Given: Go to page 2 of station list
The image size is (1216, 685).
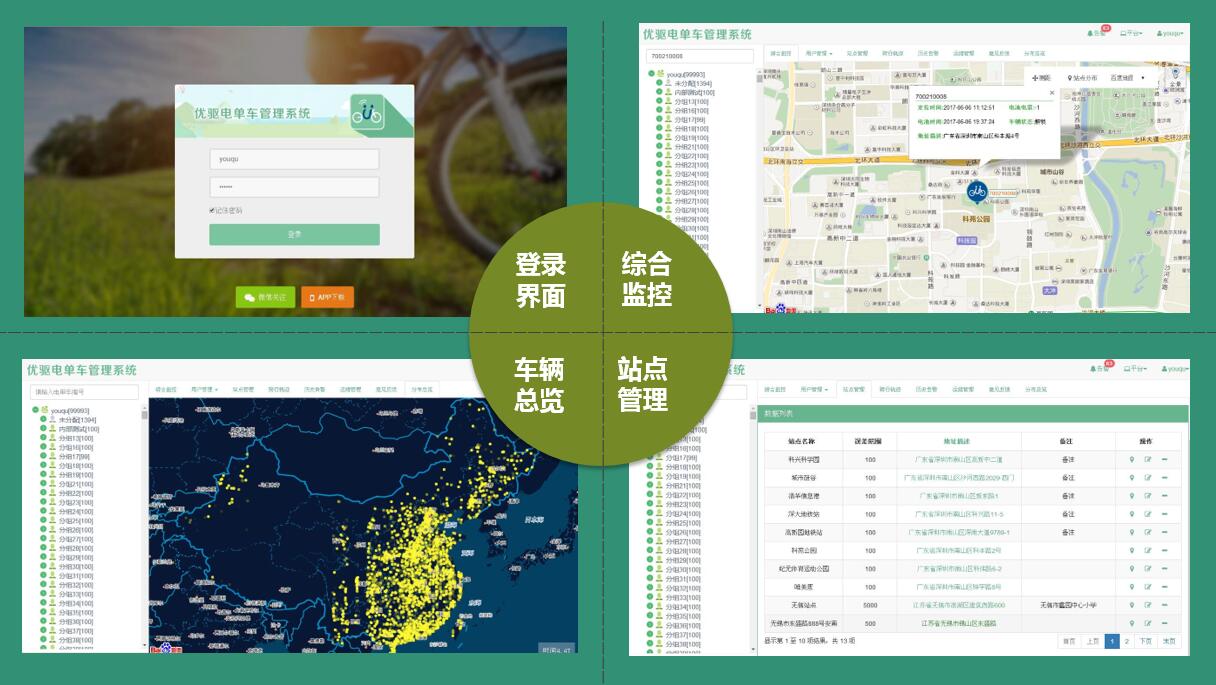Looking at the screenshot, I should tap(1127, 641).
